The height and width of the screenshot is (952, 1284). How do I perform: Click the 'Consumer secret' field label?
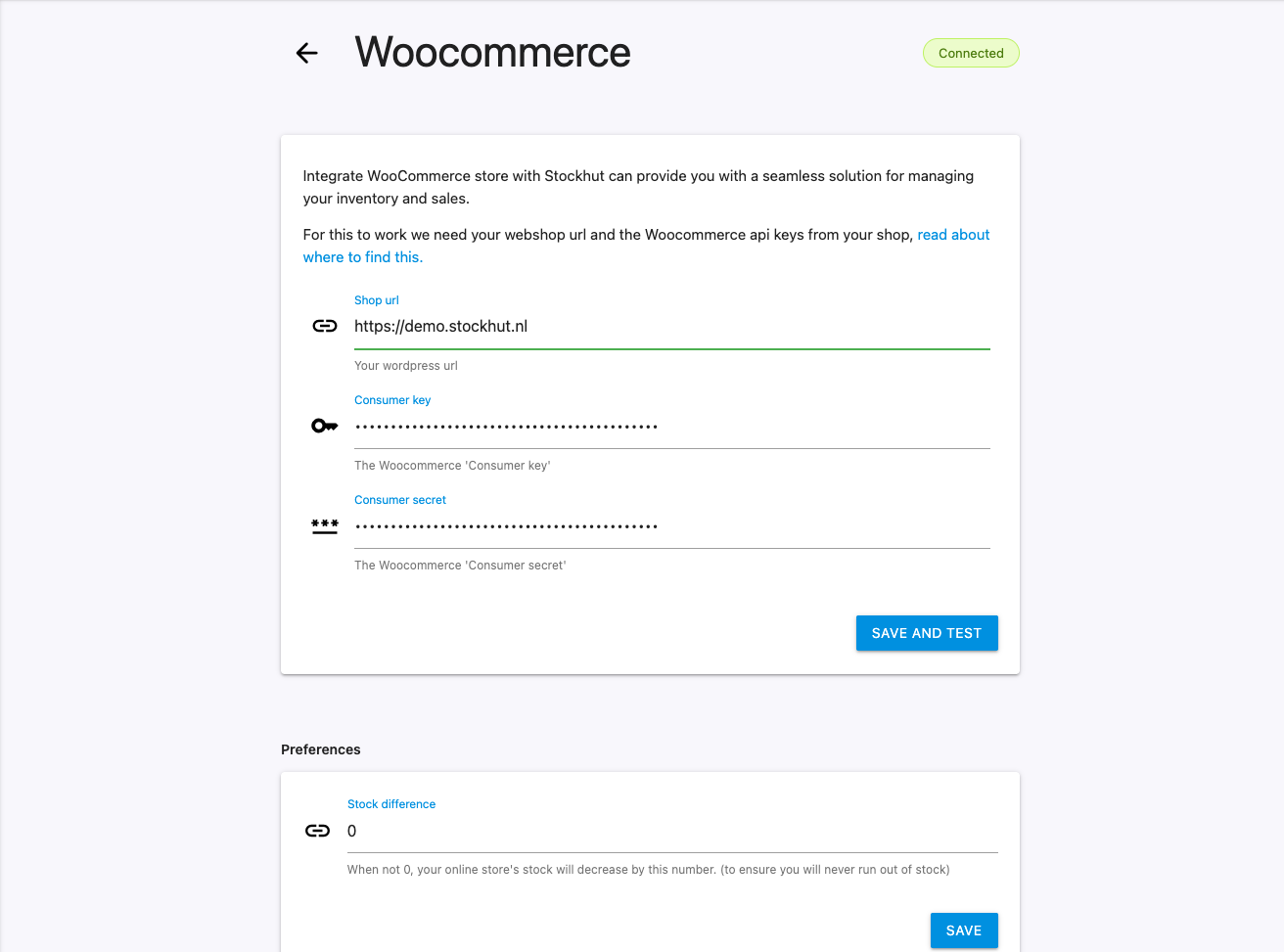(x=400, y=500)
